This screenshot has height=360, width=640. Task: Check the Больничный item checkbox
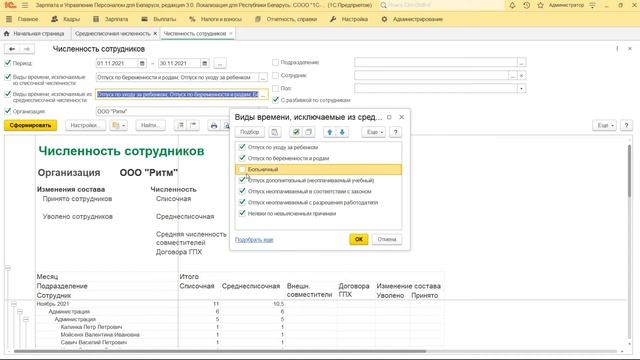(x=242, y=169)
